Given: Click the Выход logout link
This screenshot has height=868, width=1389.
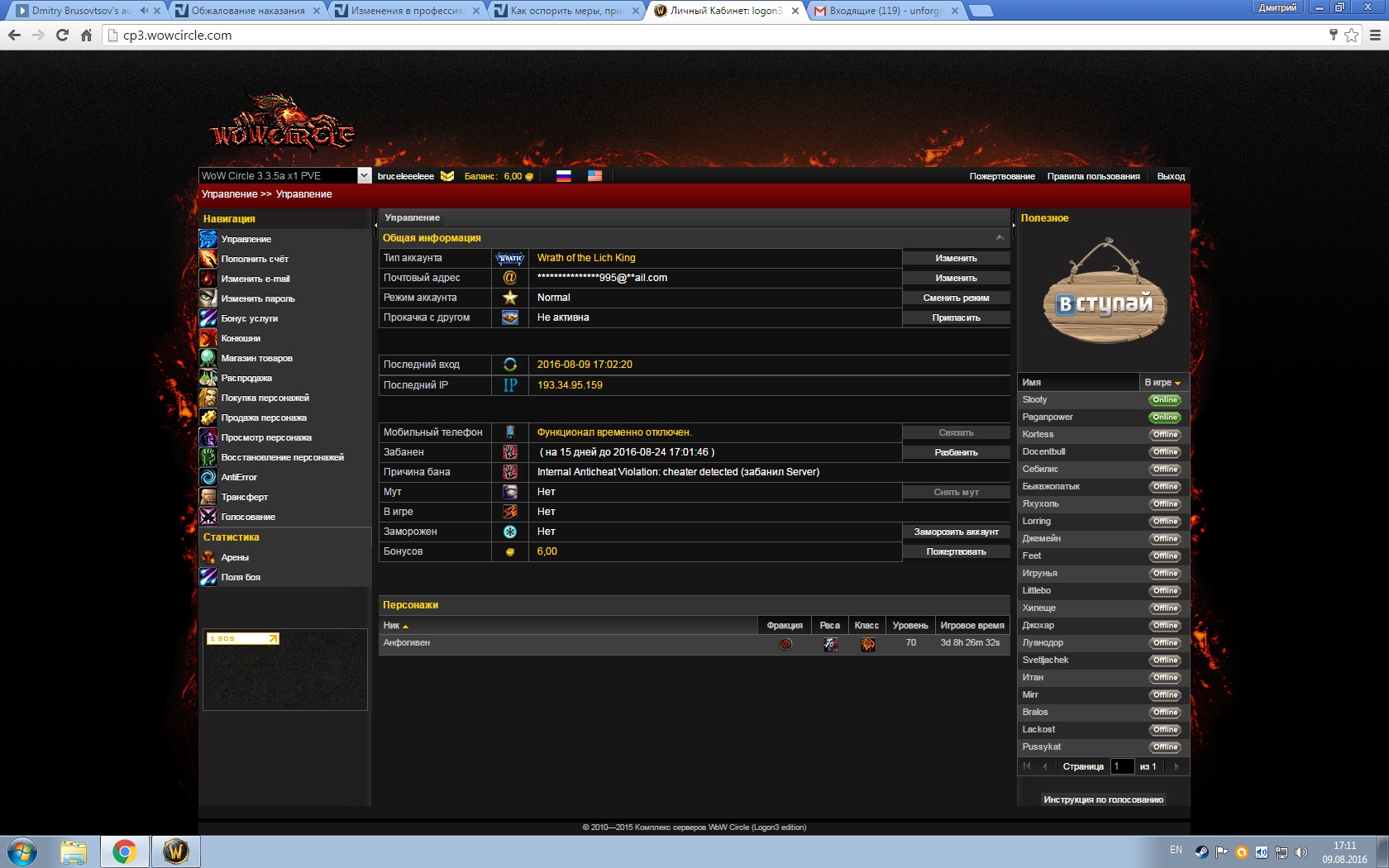Looking at the screenshot, I should coord(1171,176).
